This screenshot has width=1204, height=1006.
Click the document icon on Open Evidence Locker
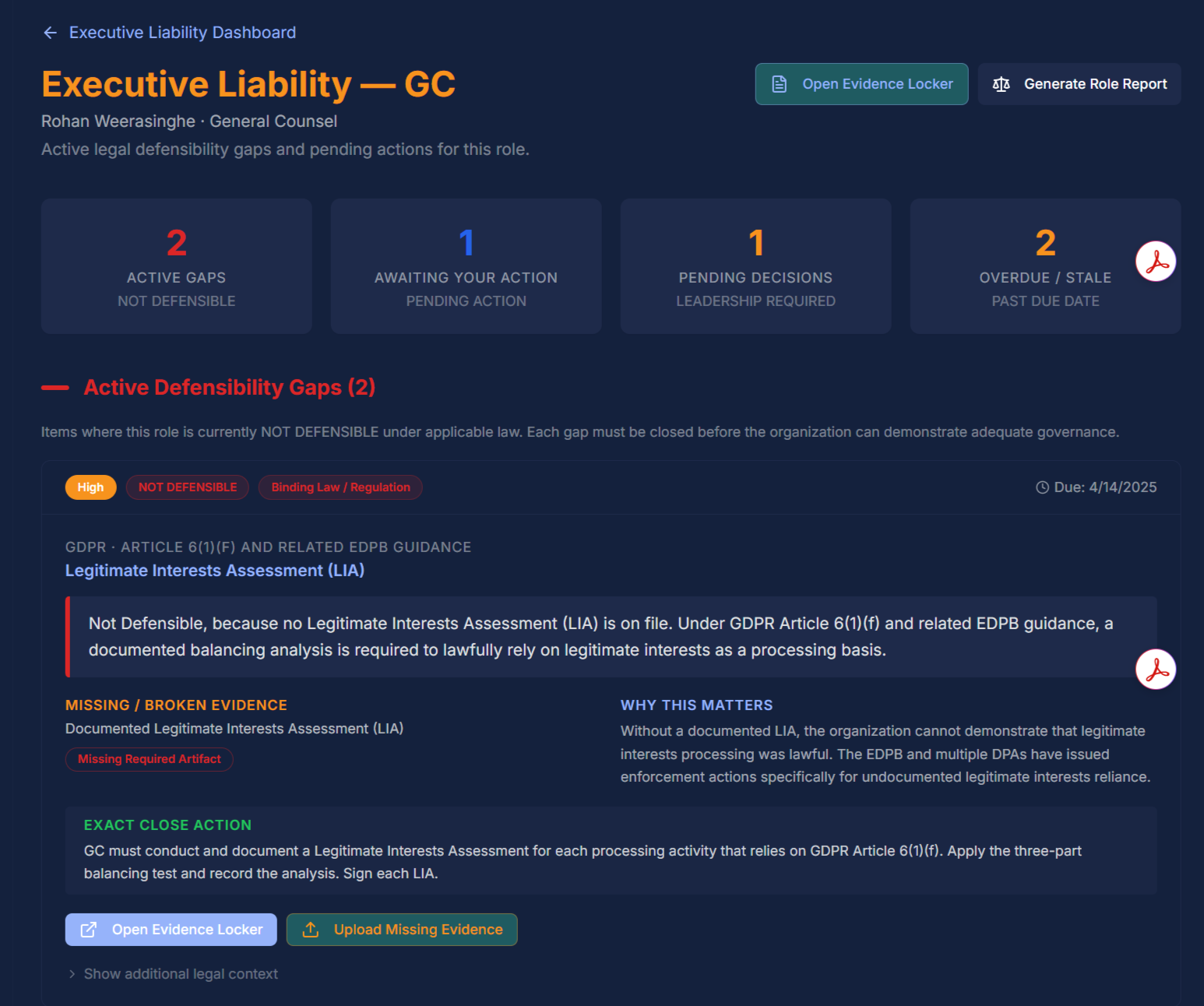[778, 83]
